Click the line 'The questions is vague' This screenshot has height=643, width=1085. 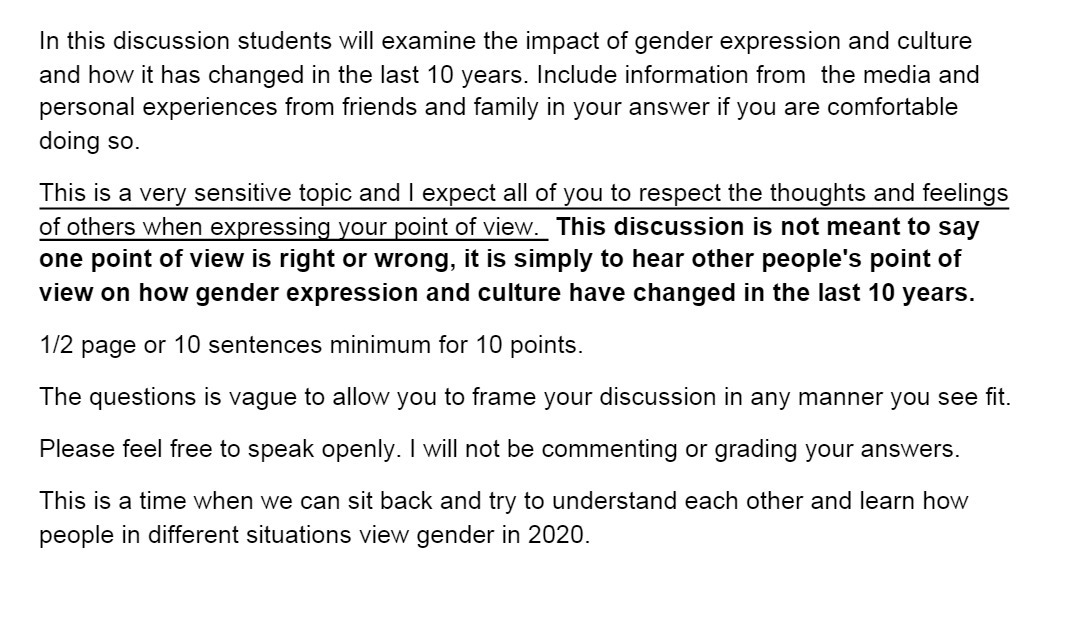tap(525, 397)
